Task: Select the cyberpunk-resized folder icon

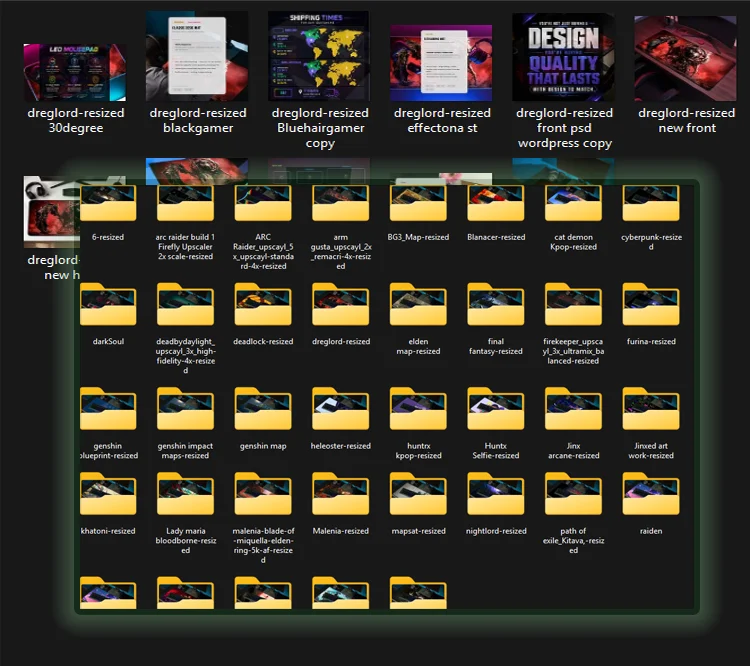Action: point(651,203)
